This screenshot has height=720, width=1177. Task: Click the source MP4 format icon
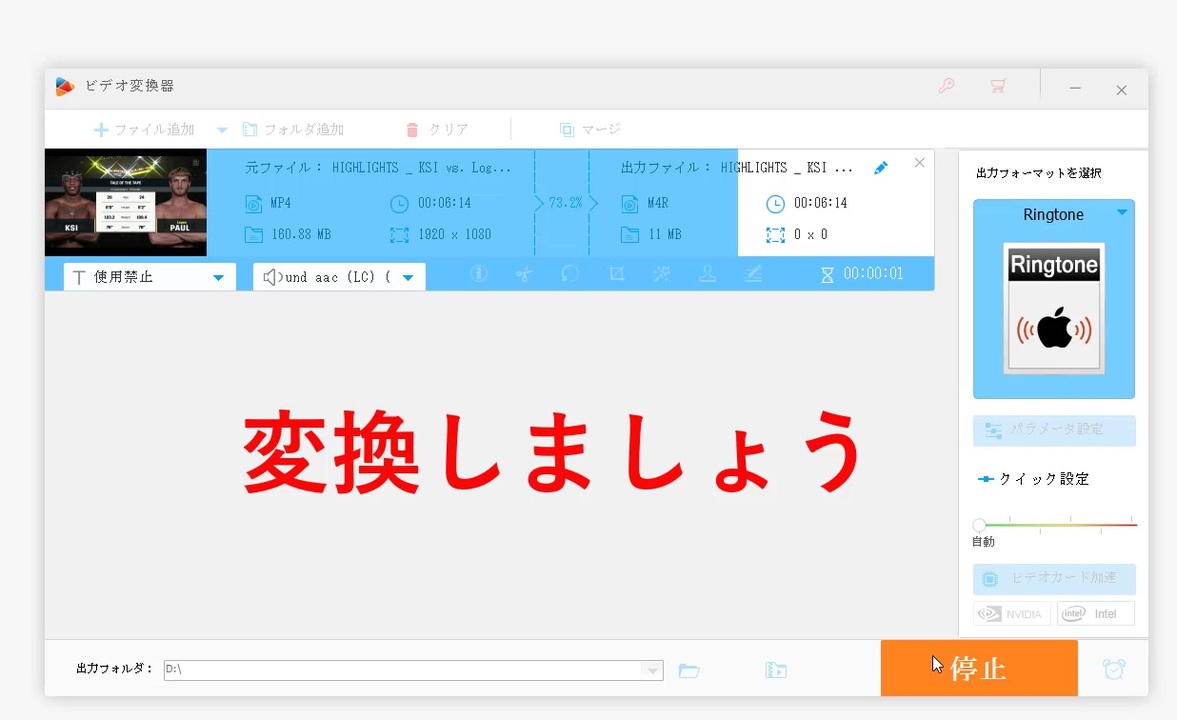tap(254, 203)
